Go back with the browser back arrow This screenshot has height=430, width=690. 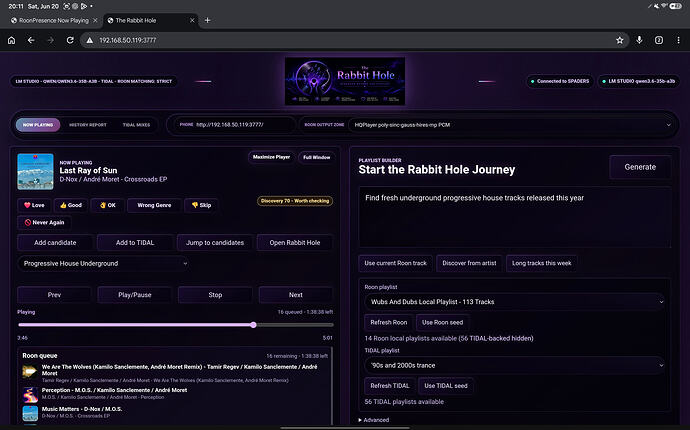pyautogui.click(x=31, y=40)
